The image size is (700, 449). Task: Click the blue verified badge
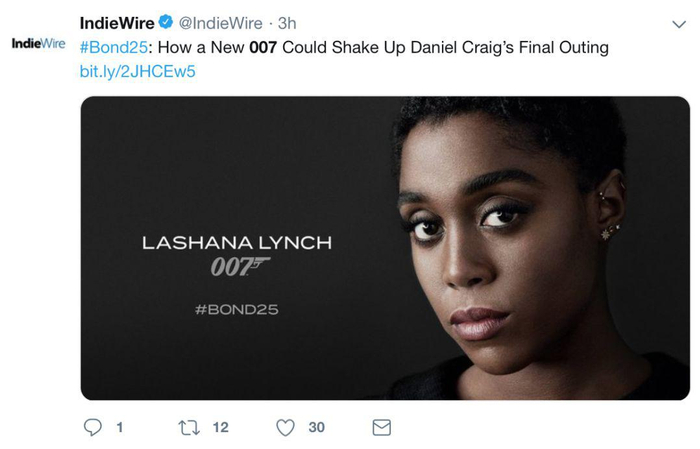[166, 23]
